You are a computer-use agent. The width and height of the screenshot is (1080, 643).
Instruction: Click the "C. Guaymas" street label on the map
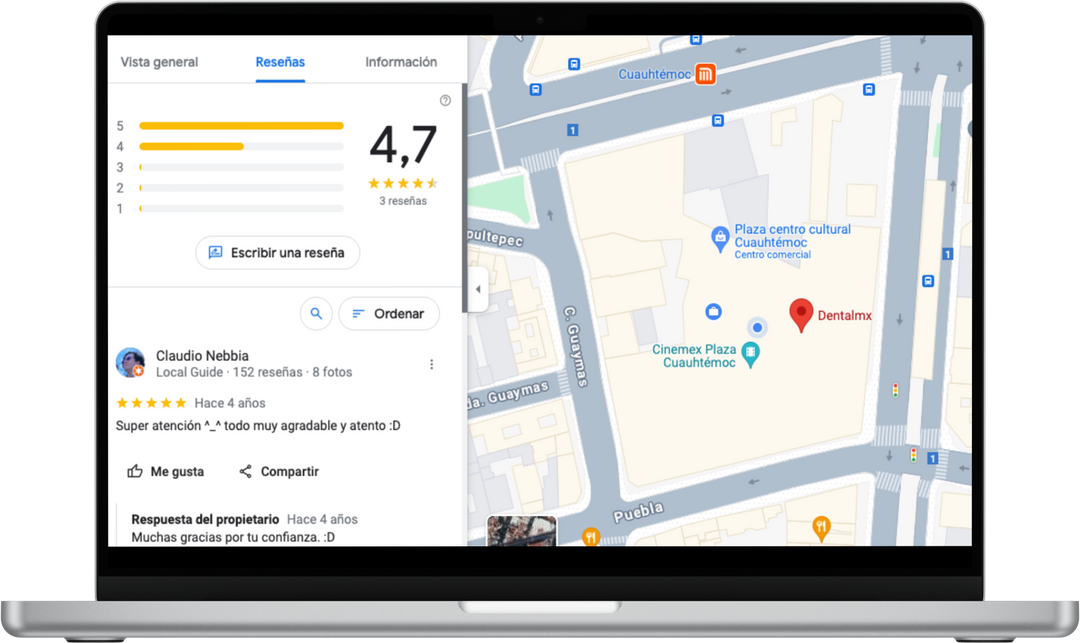(576, 346)
